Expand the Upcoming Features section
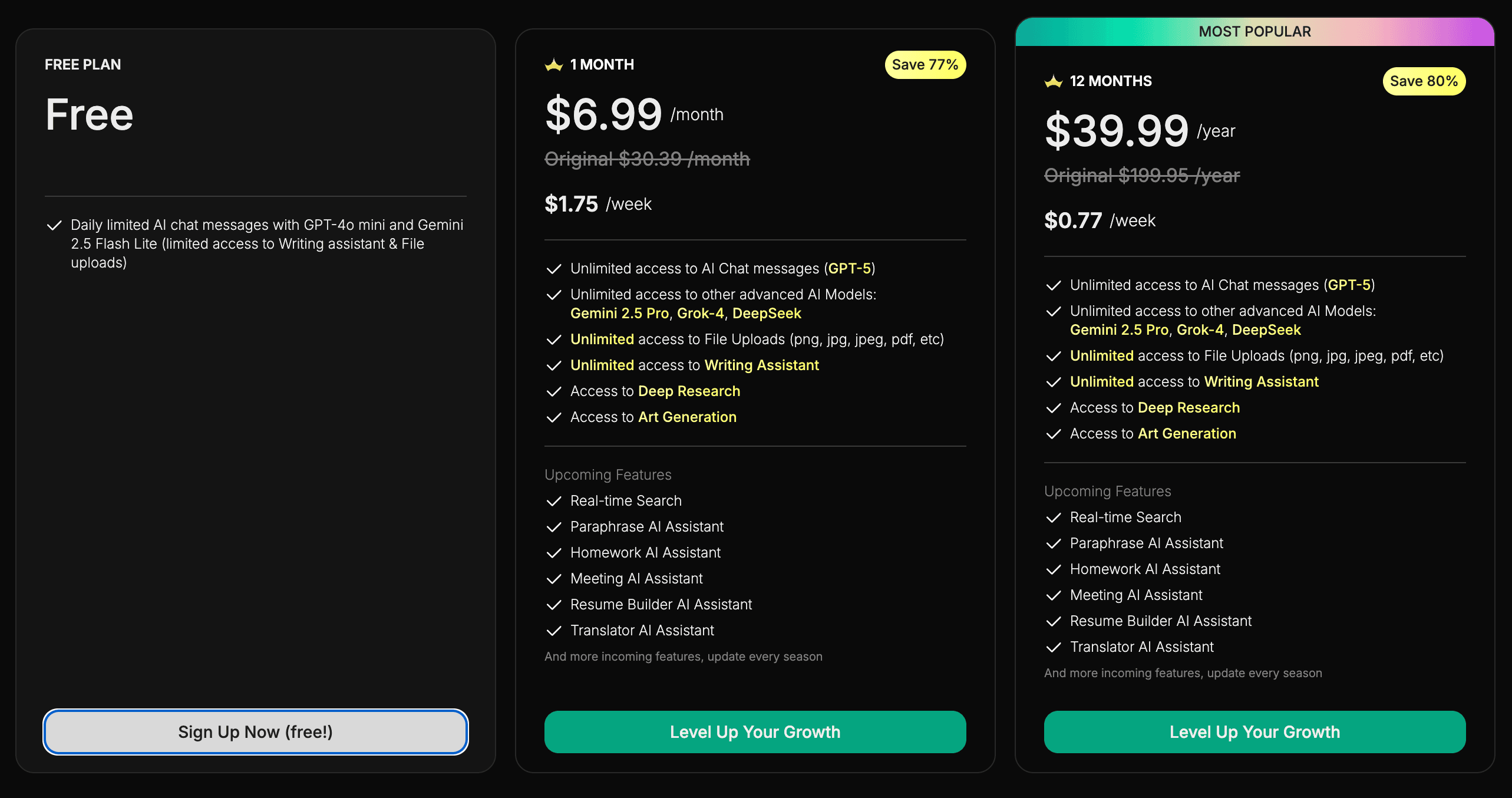 (608, 474)
